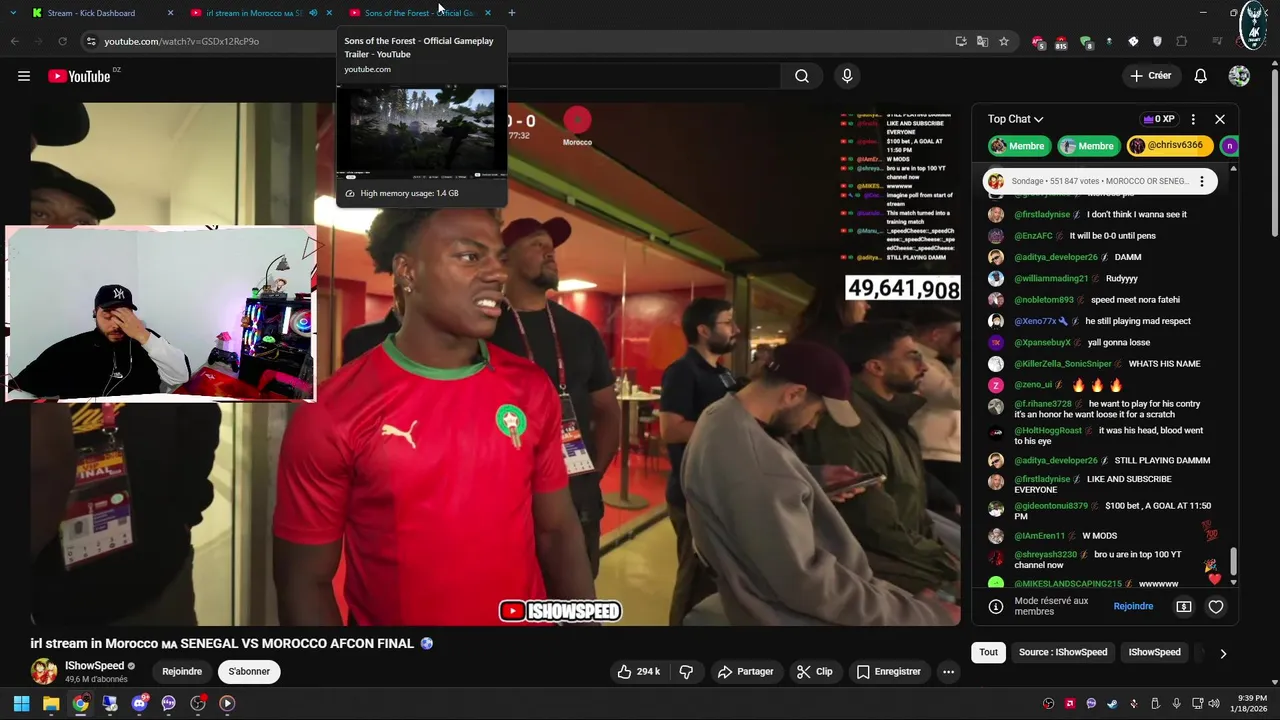
Task: Open the YouTube account avatar menu
Action: point(1239,76)
